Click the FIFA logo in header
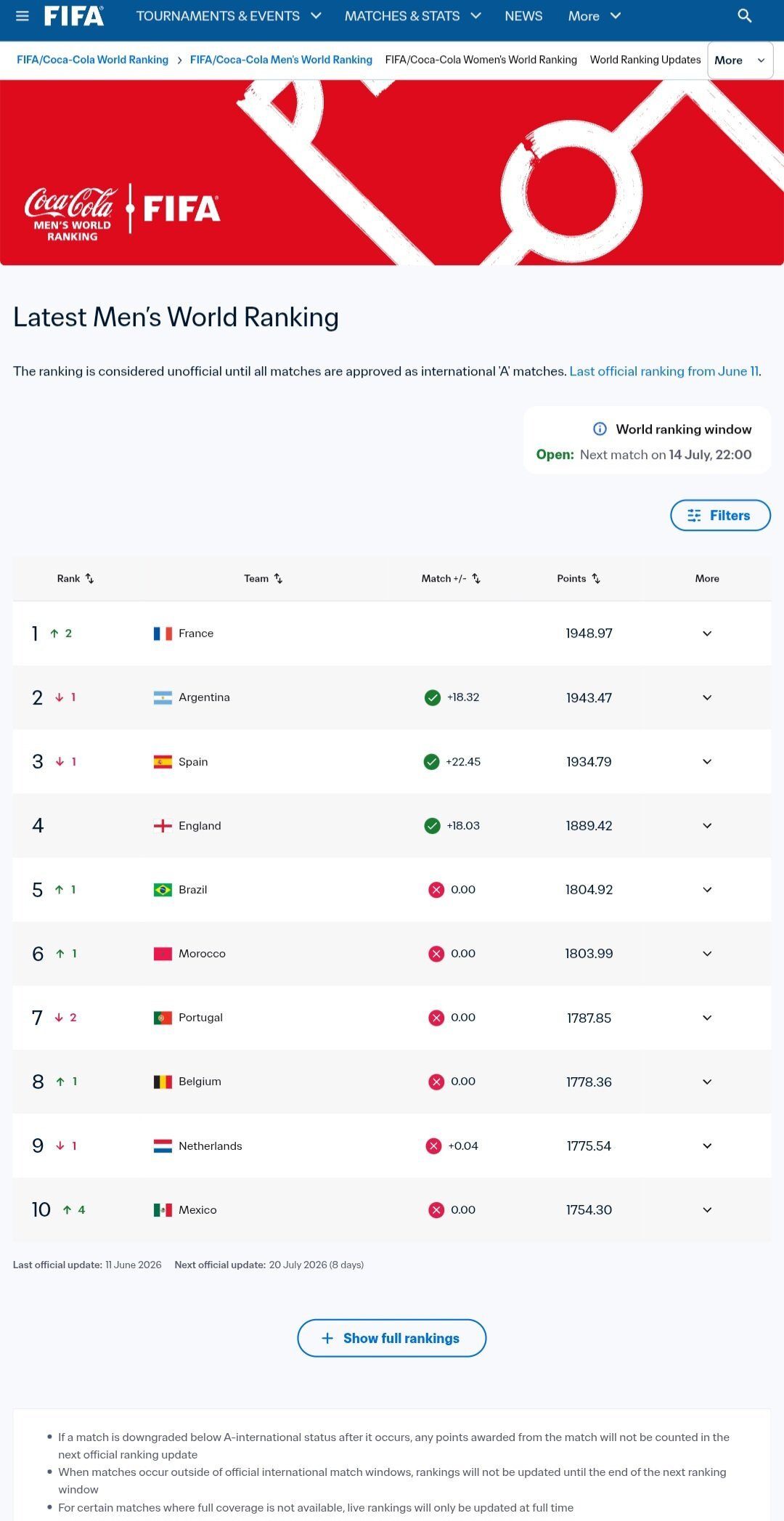Viewport: 784px width, 1521px height. click(74, 16)
